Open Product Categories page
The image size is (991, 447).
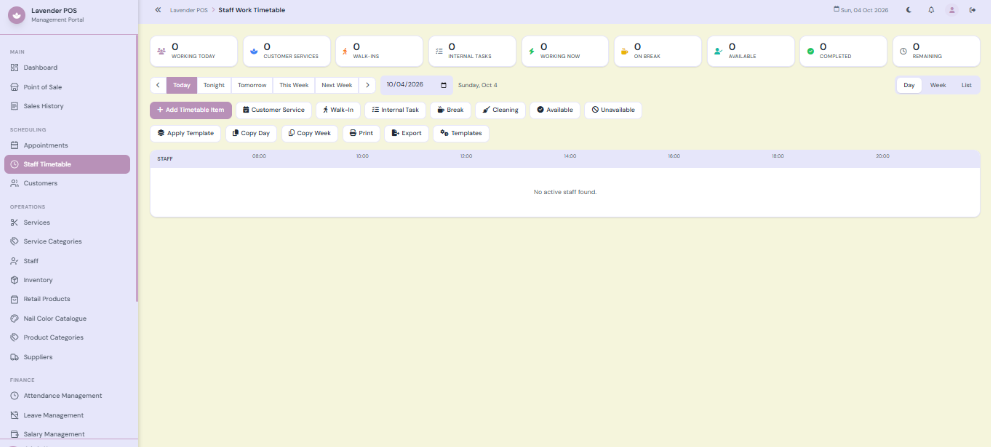pos(67,338)
